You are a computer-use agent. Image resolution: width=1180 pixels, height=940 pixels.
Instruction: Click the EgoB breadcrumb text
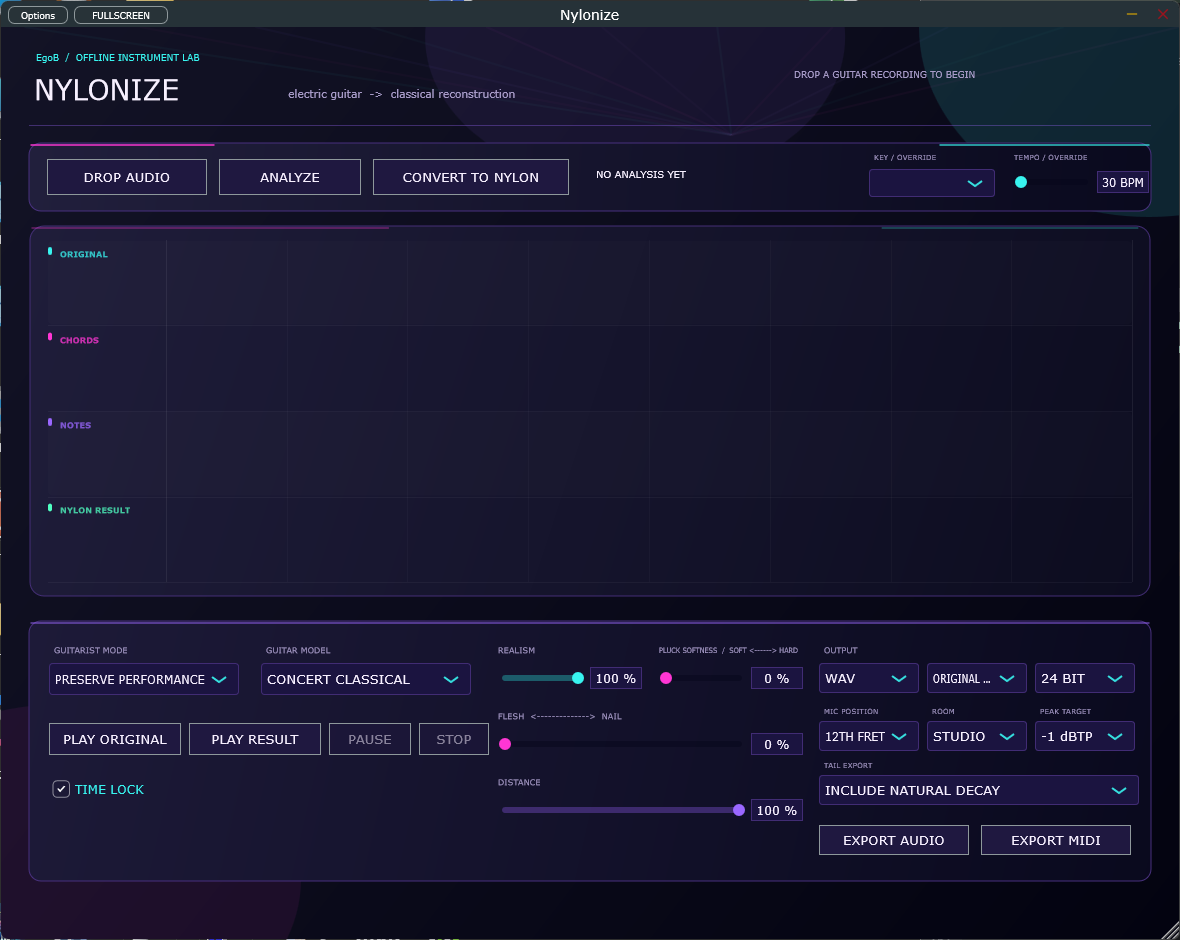47,58
